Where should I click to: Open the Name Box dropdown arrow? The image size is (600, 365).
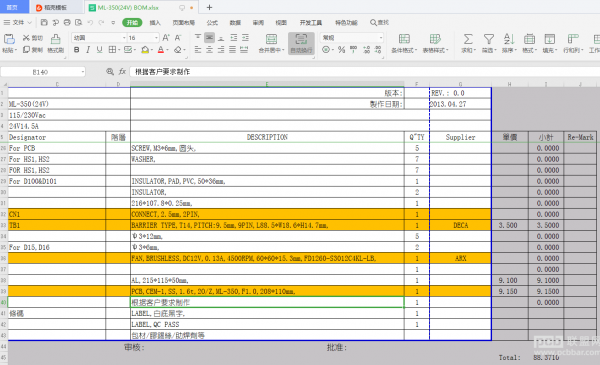pos(83,72)
